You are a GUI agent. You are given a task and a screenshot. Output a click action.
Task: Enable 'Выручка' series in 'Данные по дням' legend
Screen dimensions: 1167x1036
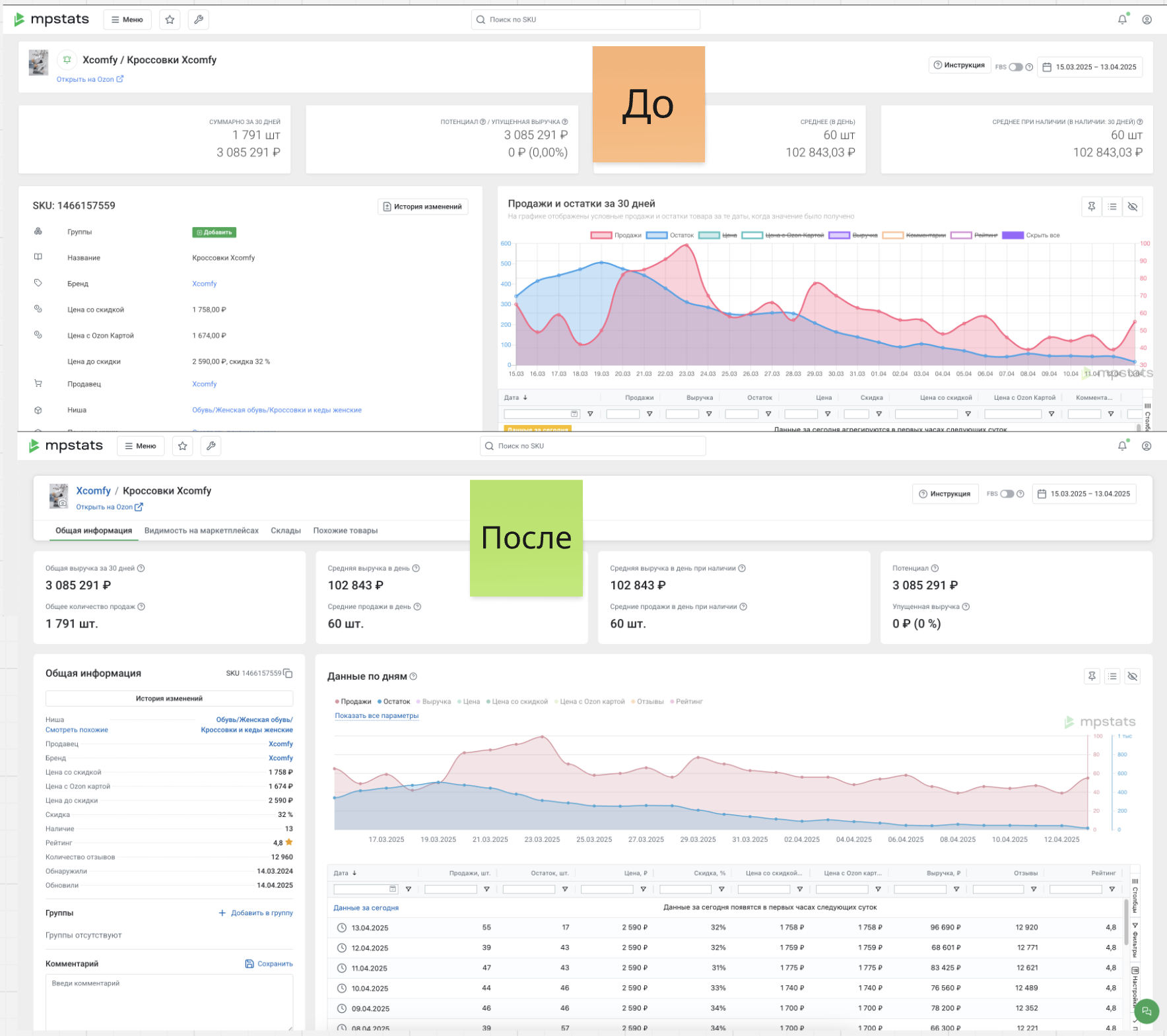pyautogui.click(x=434, y=701)
